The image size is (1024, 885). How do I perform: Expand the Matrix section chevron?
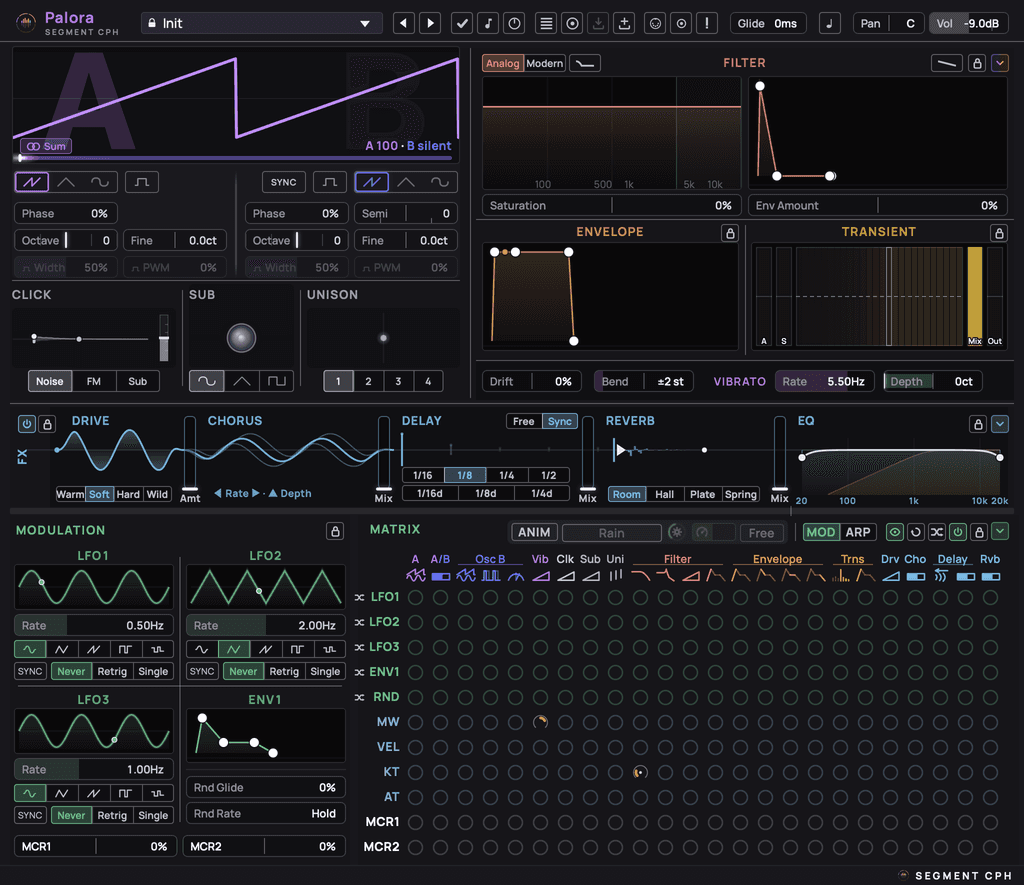(x=1000, y=532)
